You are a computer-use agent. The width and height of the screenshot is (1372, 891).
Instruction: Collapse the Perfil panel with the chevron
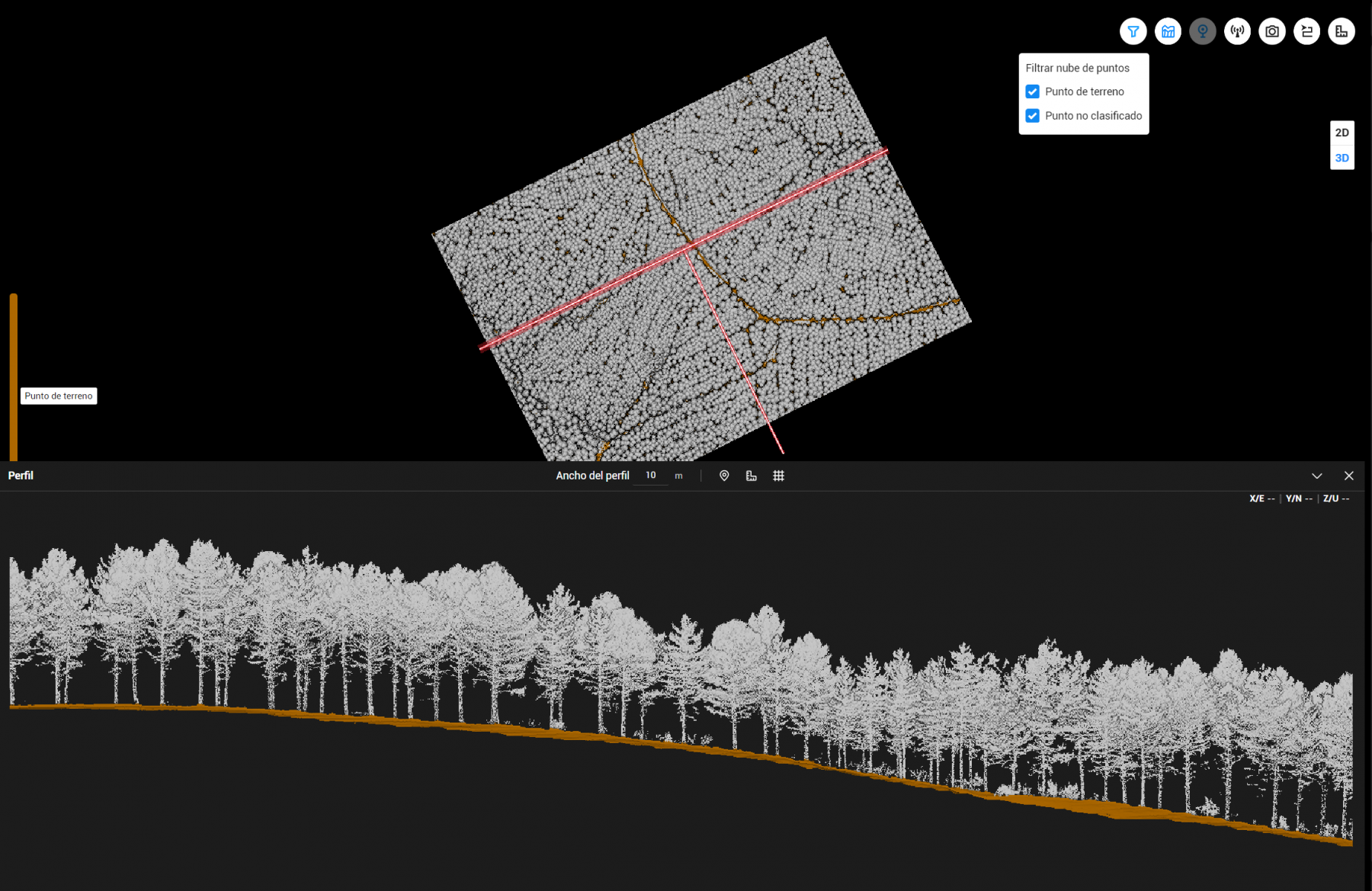pyautogui.click(x=1316, y=476)
